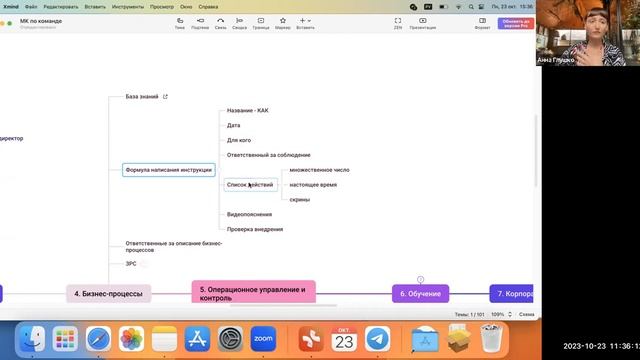Image resolution: width=640 pixels, height=360 pixels.
Task: Select Ответственные за описание бизнес-процессов topic
Action: coord(174,247)
